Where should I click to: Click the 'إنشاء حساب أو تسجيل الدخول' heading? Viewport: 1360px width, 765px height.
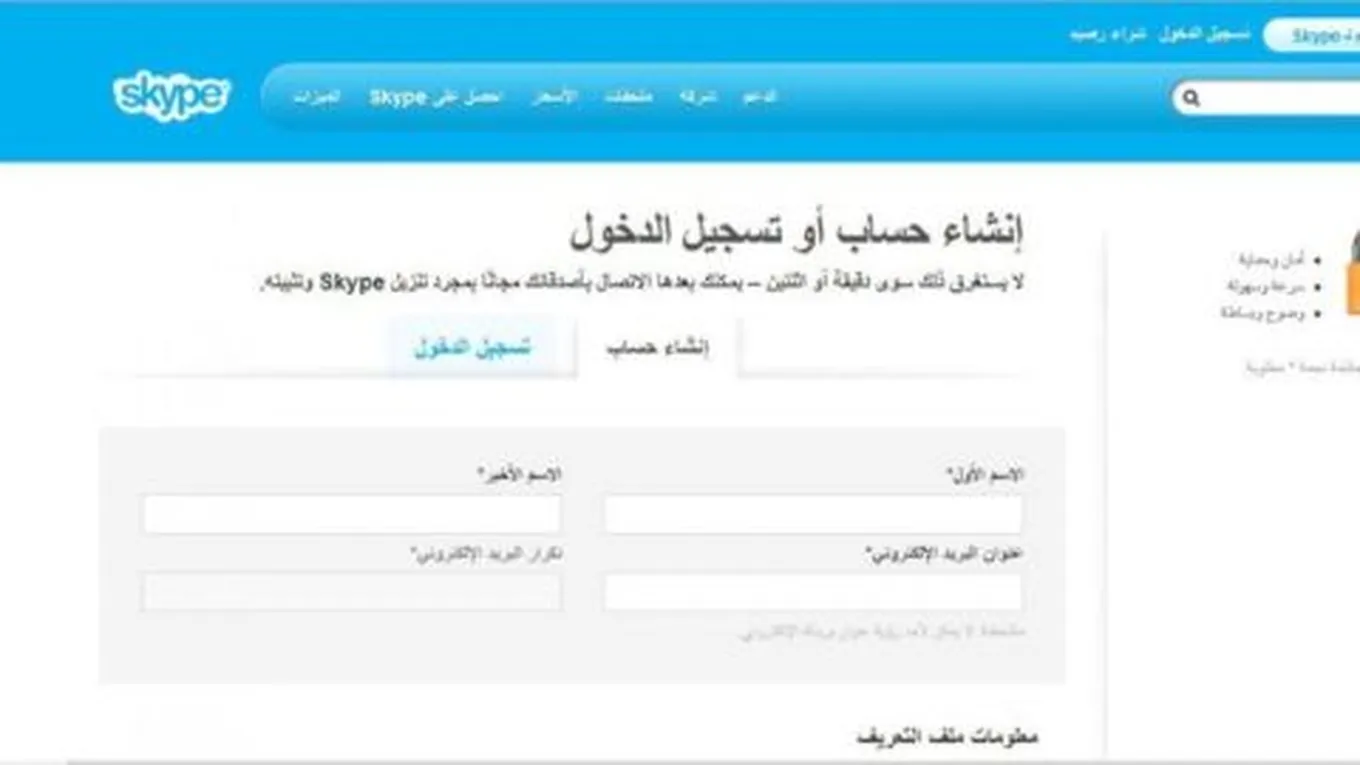[x=796, y=232]
